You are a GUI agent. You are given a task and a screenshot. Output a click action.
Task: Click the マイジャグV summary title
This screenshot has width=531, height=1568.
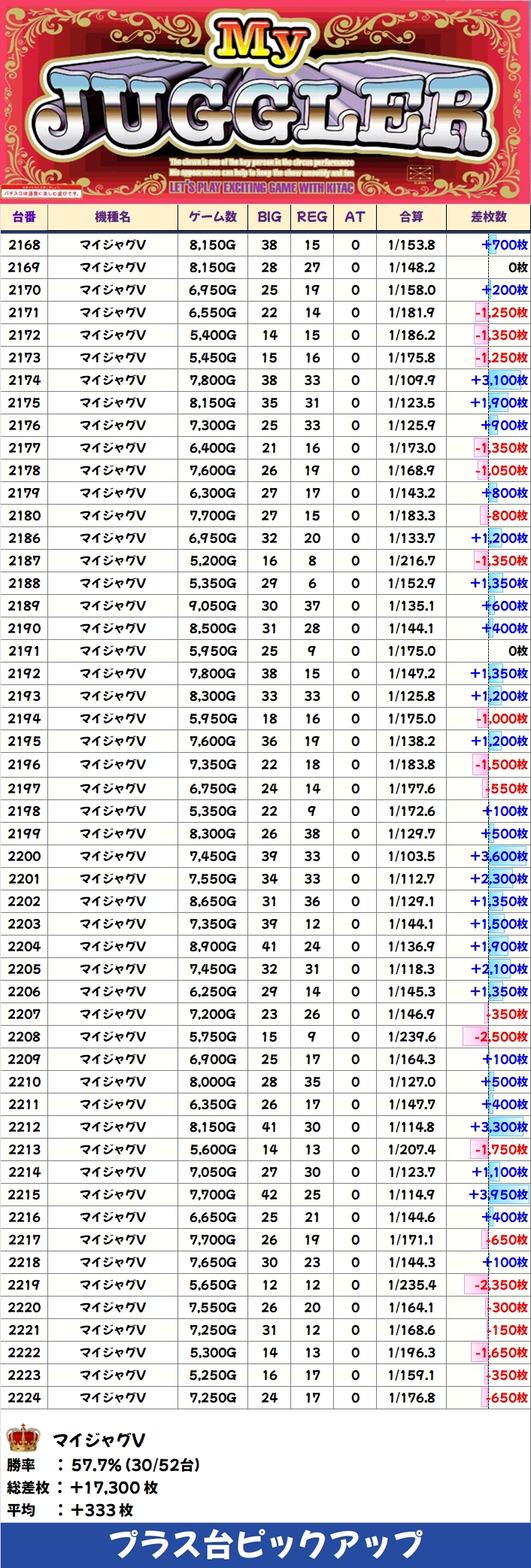coord(99,1440)
